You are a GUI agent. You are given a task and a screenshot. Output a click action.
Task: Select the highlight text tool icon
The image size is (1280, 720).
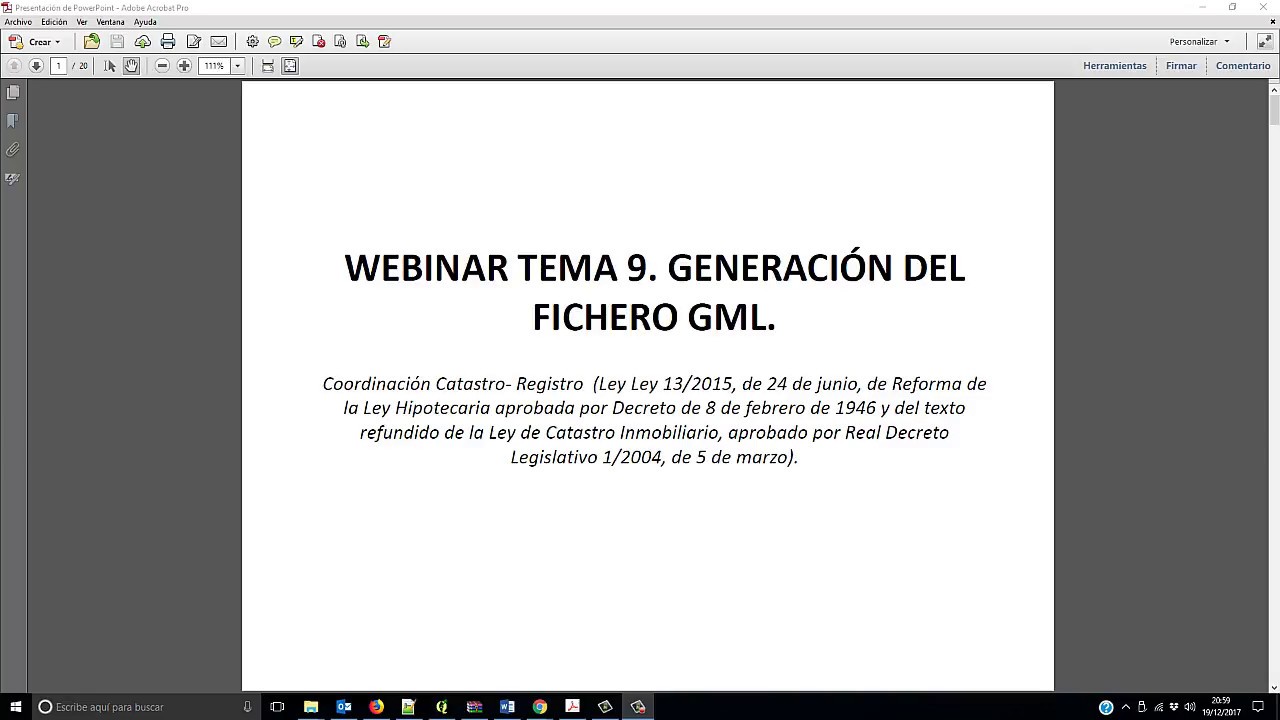click(296, 41)
